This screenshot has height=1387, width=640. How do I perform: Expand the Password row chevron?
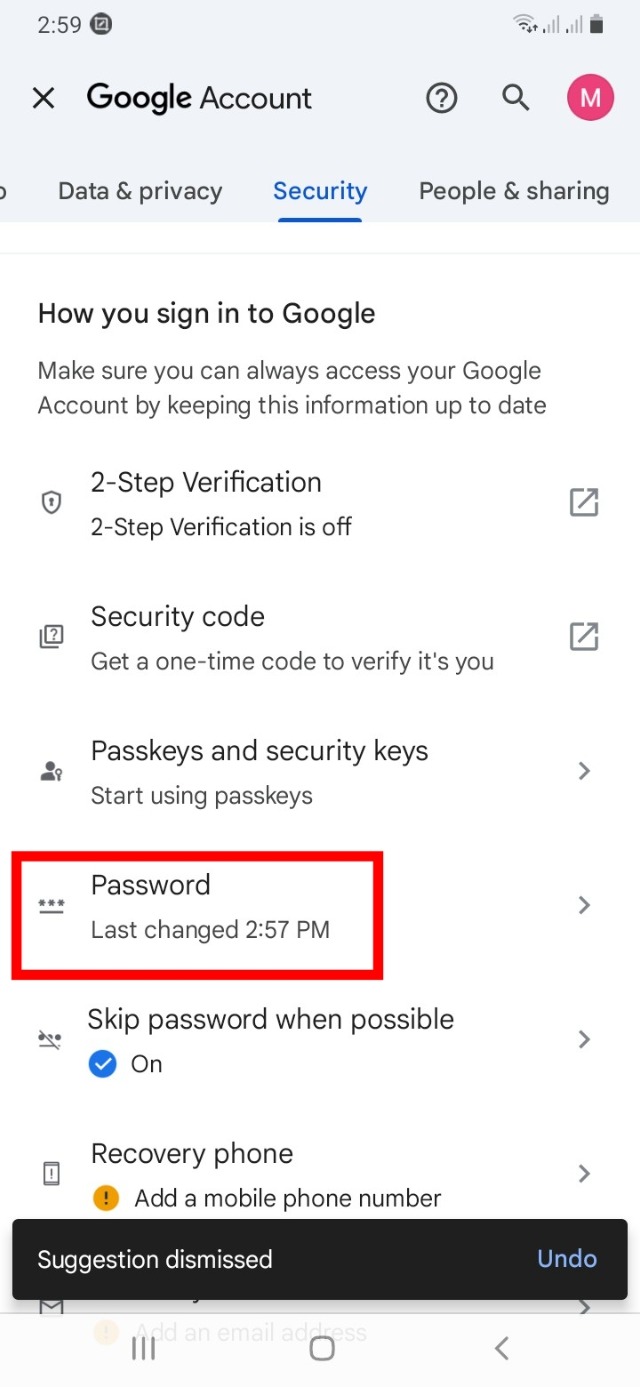pyautogui.click(x=585, y=905)
